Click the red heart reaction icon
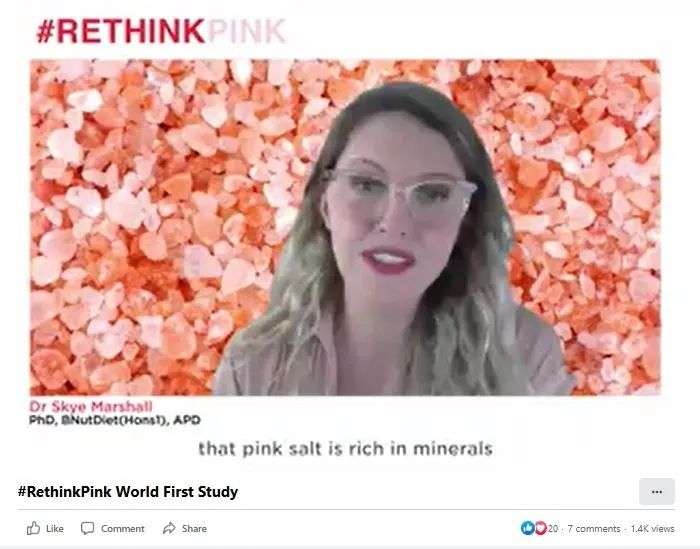 (541, 528)
